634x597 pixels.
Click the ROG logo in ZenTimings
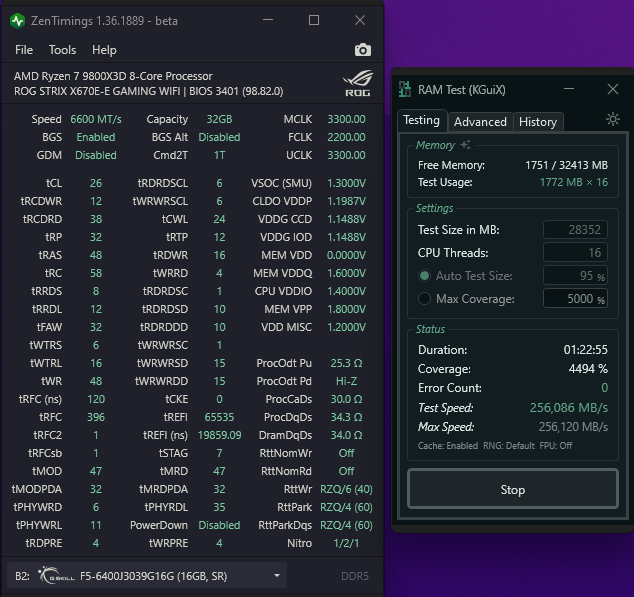point(358,83)
